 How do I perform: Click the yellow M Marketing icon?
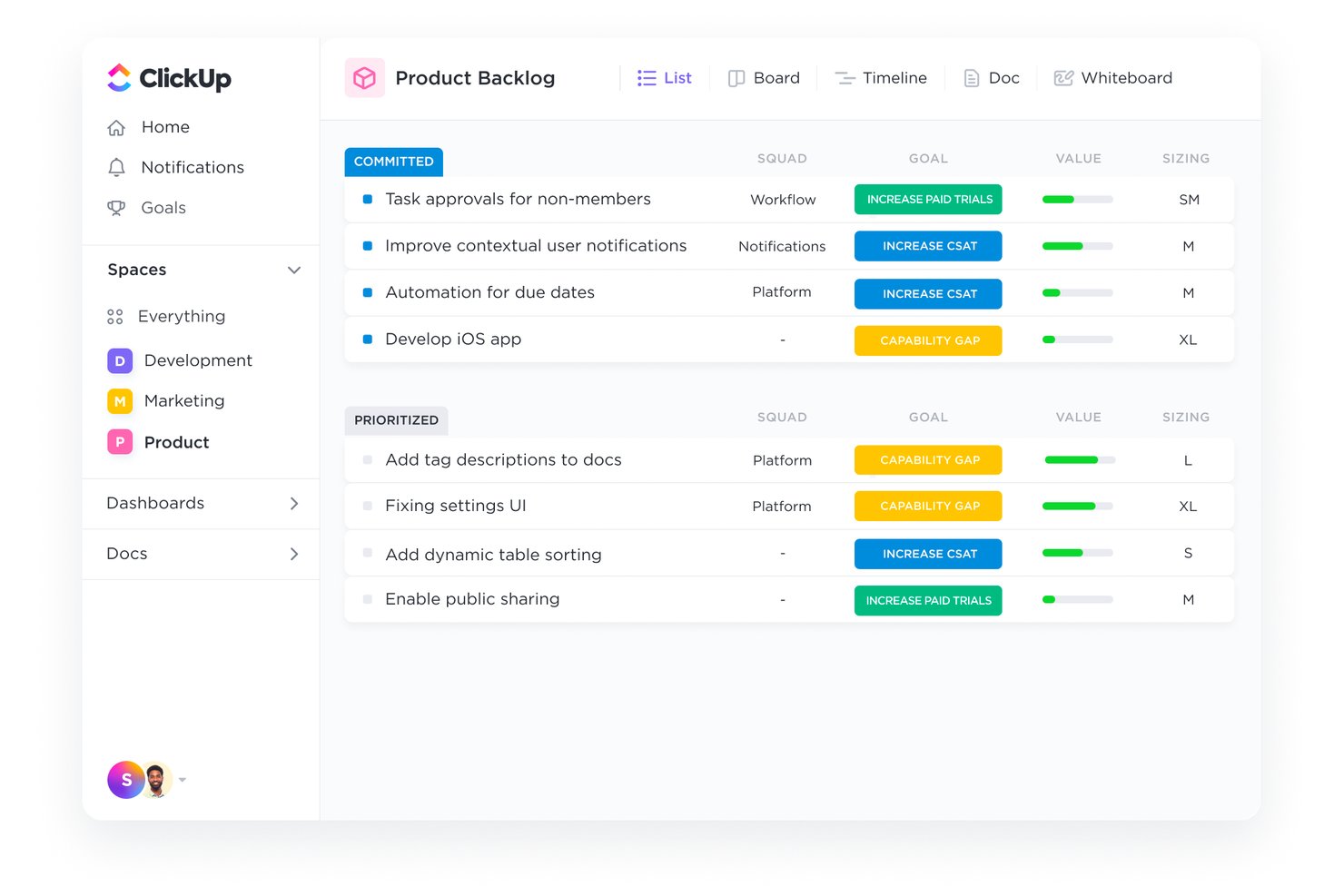coord(120,401)
